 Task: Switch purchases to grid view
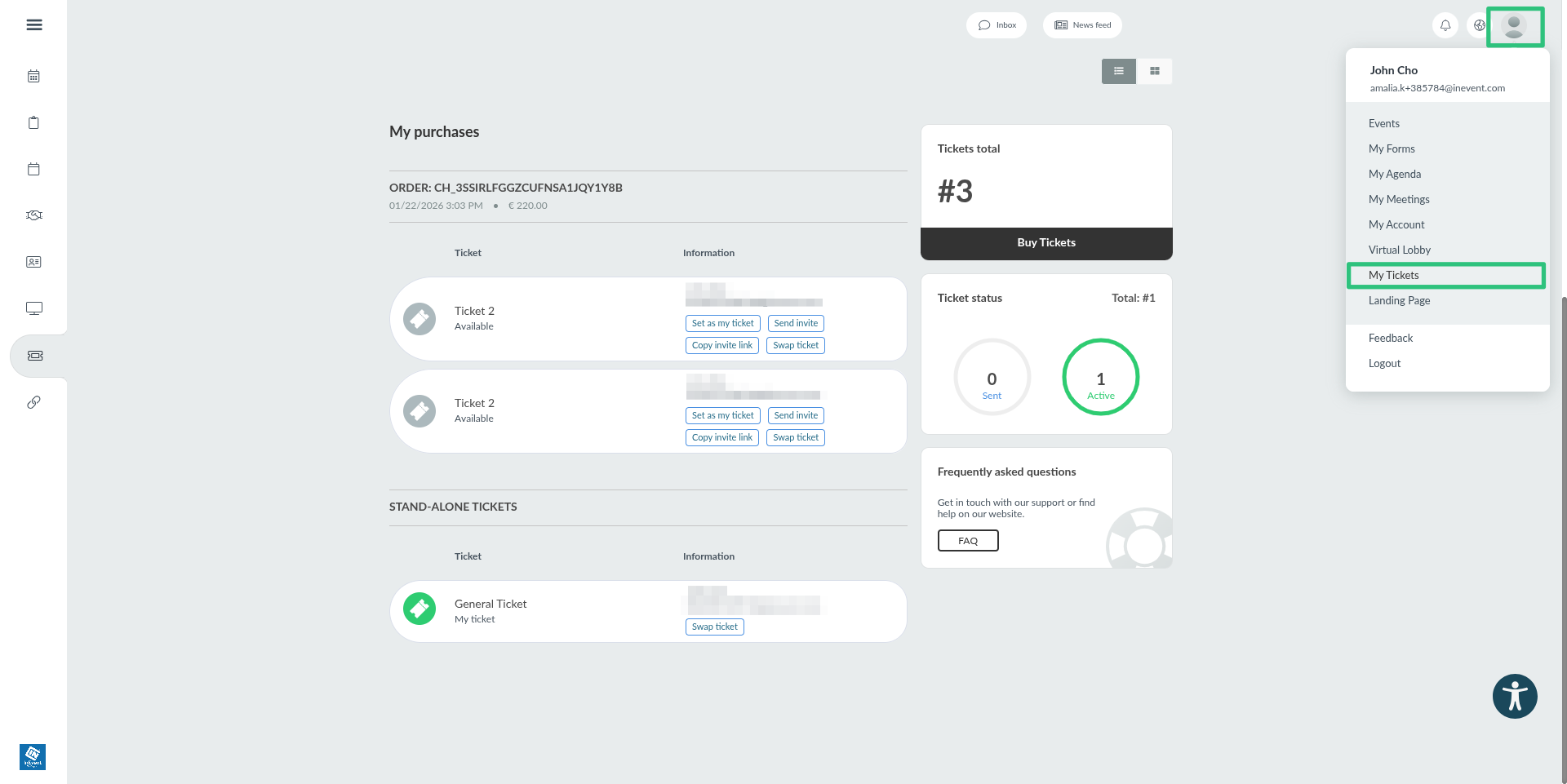click(x=1155, y=71)
